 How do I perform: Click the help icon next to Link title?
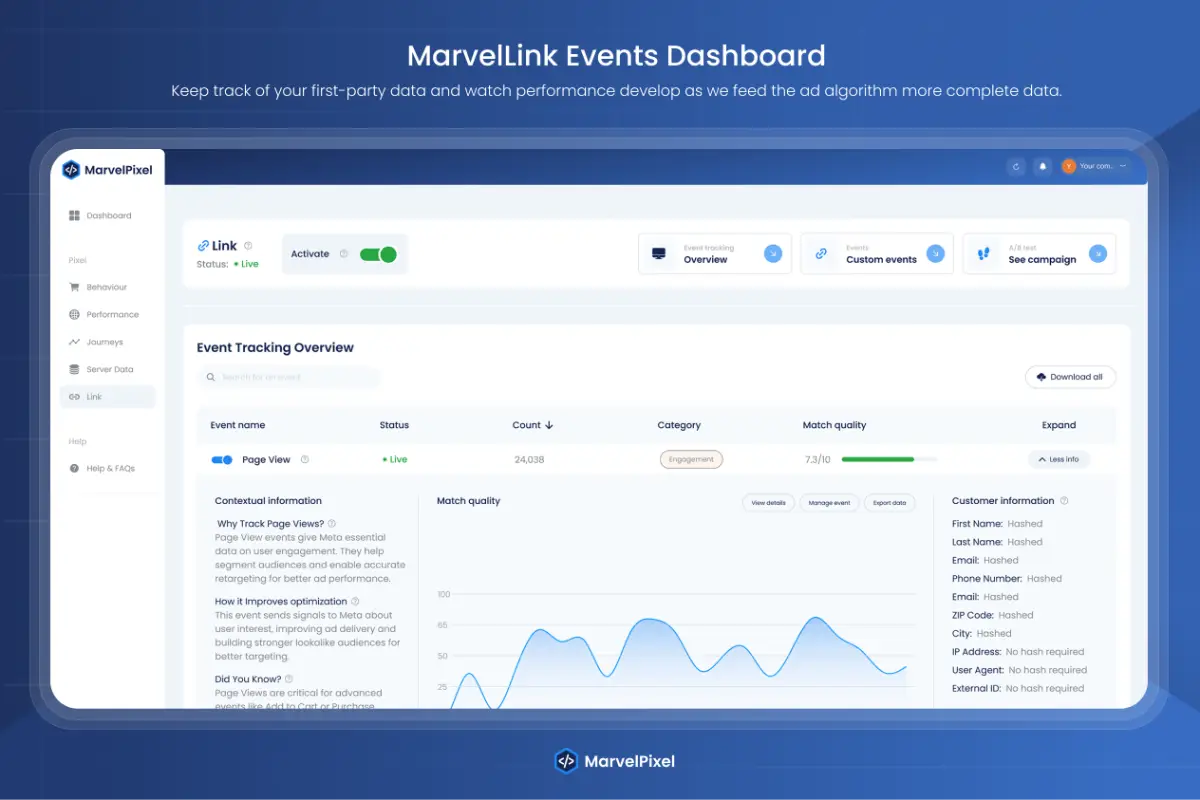click(248, 246)
